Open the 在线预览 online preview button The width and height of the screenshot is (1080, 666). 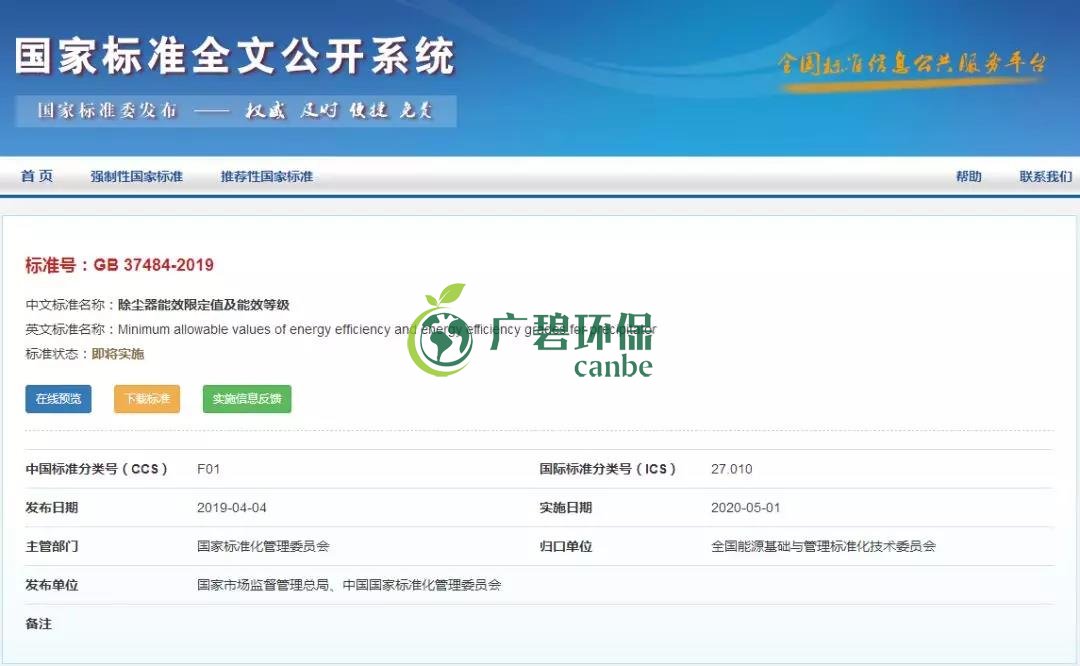[x=57, y=399]
